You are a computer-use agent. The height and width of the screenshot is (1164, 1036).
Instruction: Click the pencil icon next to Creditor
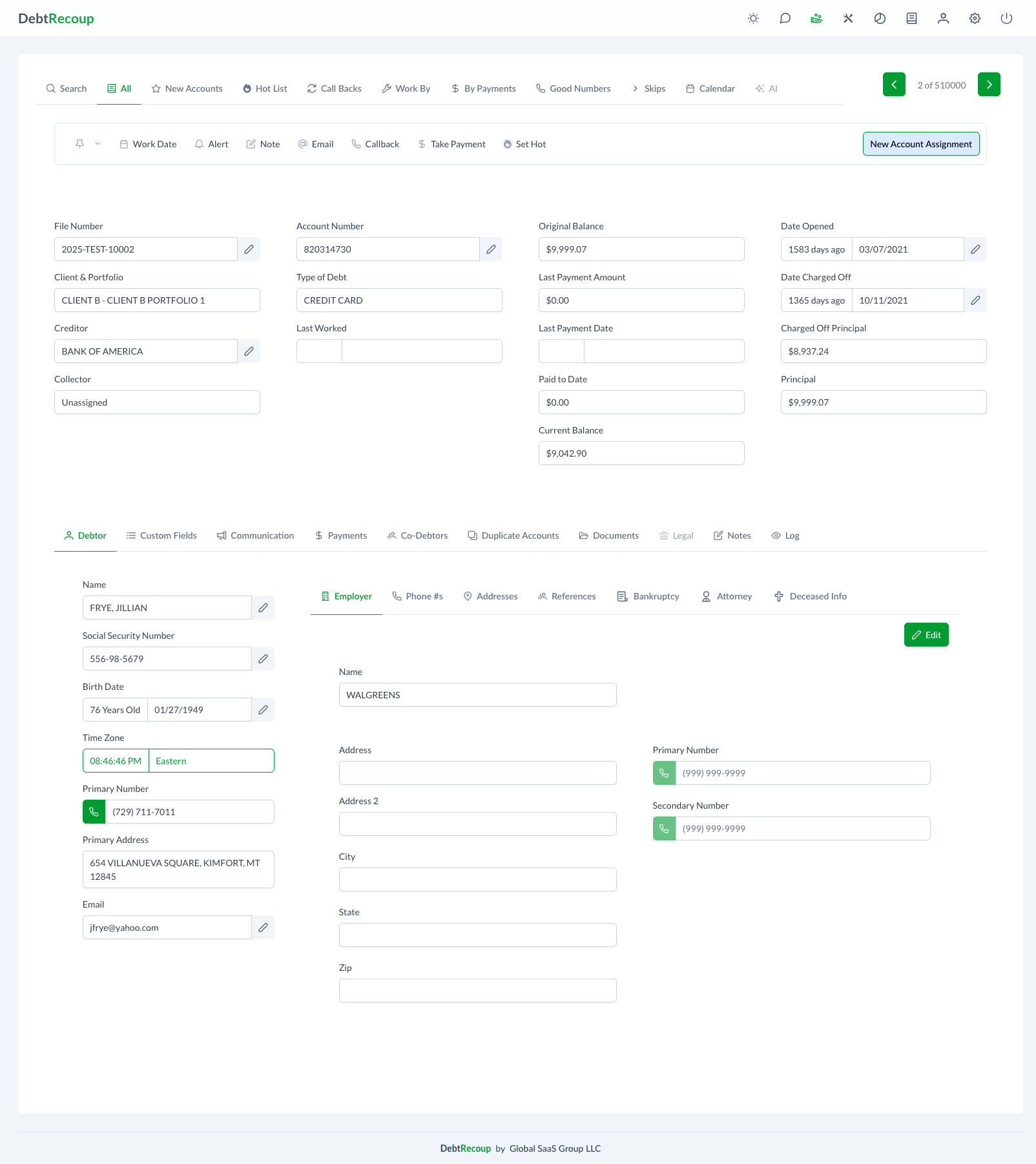[x=249, y=351]
